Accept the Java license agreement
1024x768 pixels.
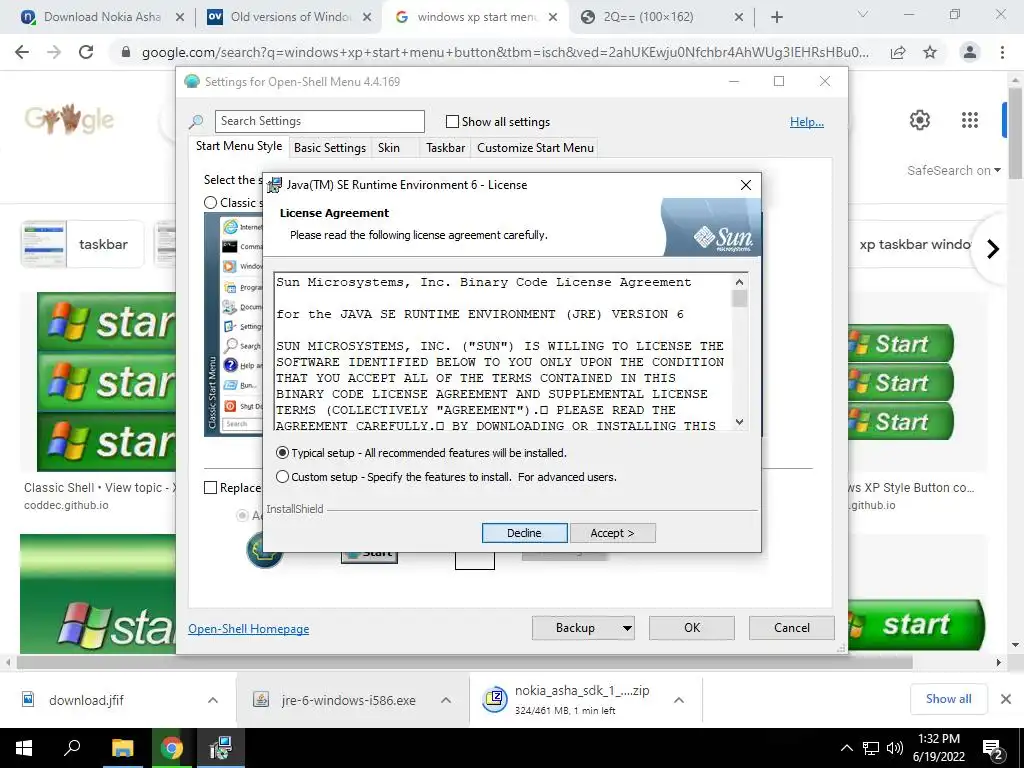click(612, 533)
